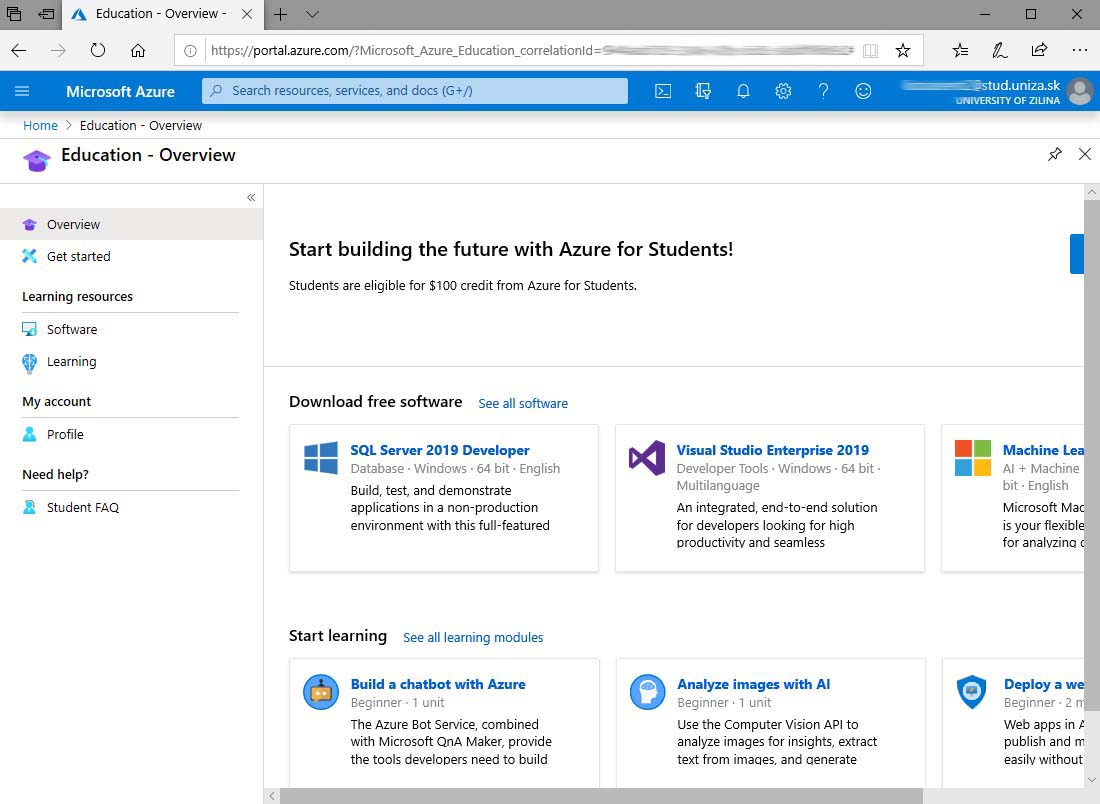1100x804 pixels.
Task: Add this page to favorites star
Action: point(903,51)
